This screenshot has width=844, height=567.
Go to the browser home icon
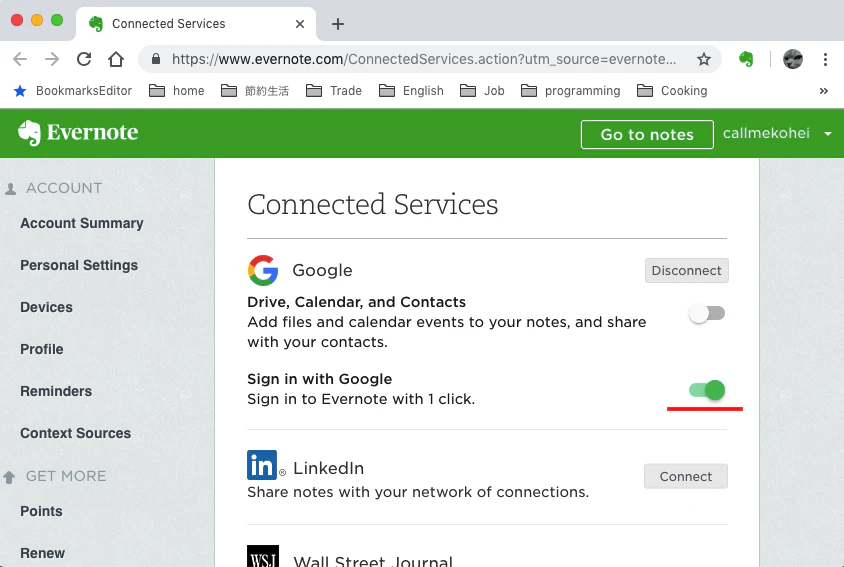point(116,59)
